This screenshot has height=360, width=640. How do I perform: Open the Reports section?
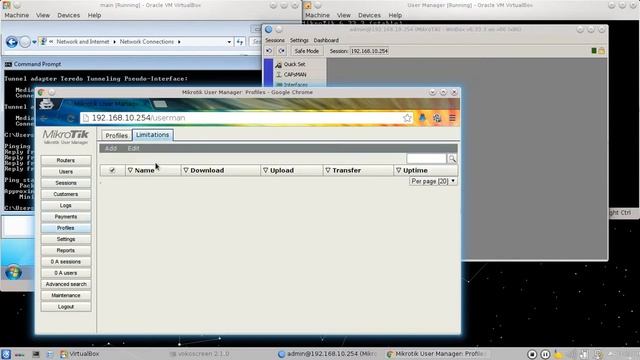click(x=66, y=250)
